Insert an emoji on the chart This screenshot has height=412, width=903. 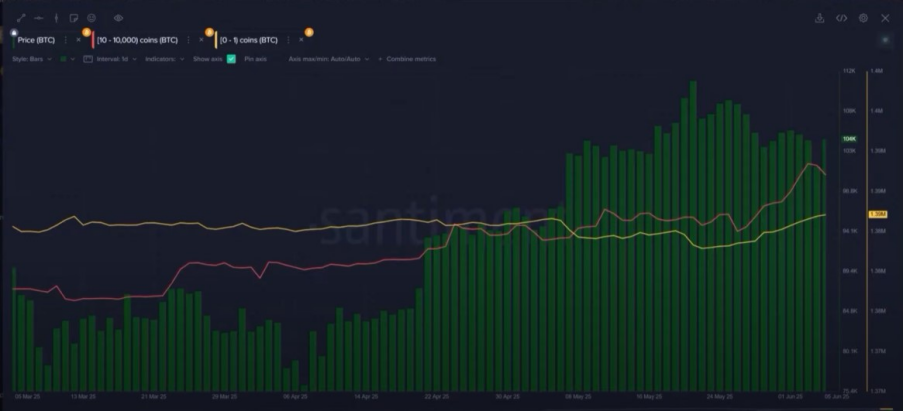coord(92,18)
